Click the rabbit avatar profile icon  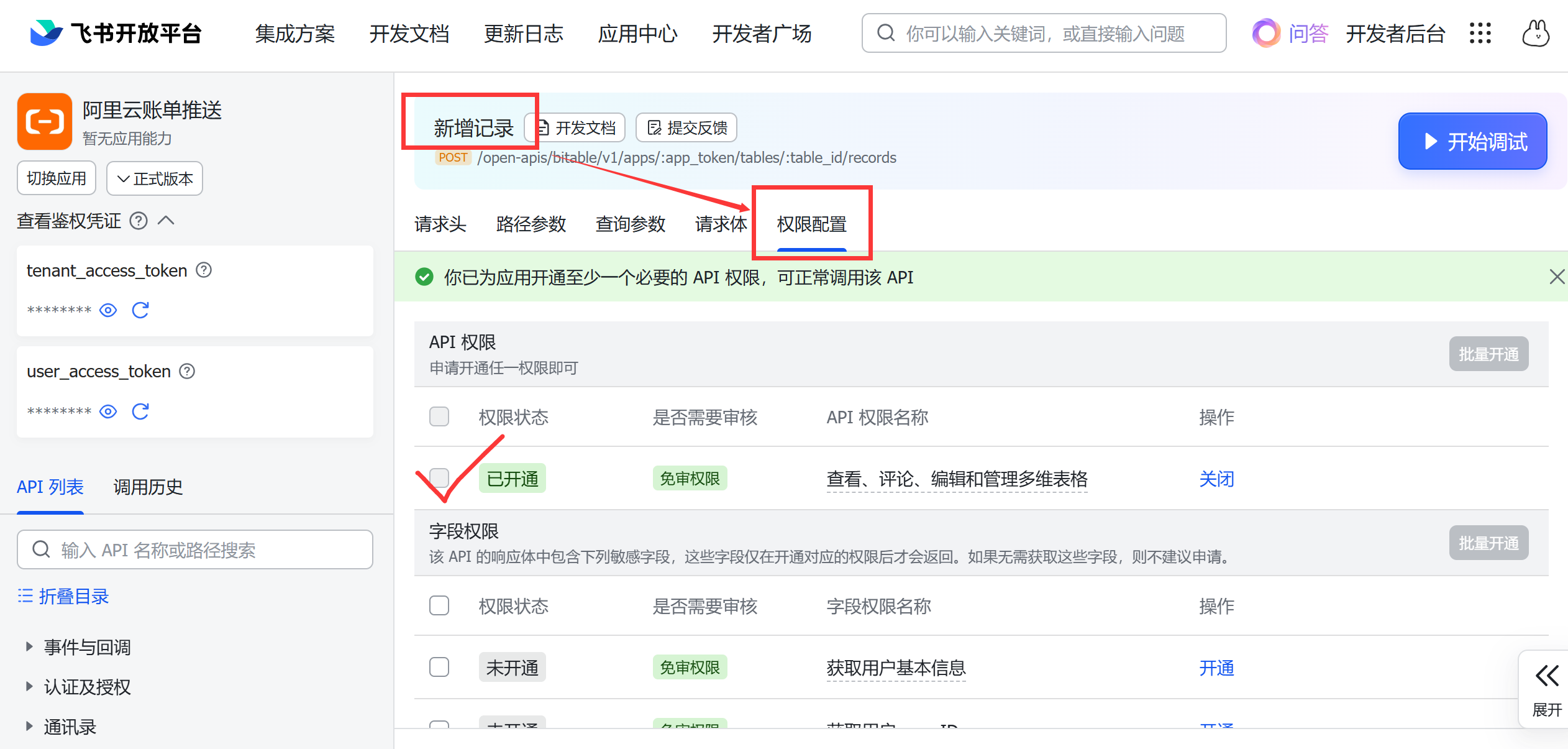[x=1535, y=34]
